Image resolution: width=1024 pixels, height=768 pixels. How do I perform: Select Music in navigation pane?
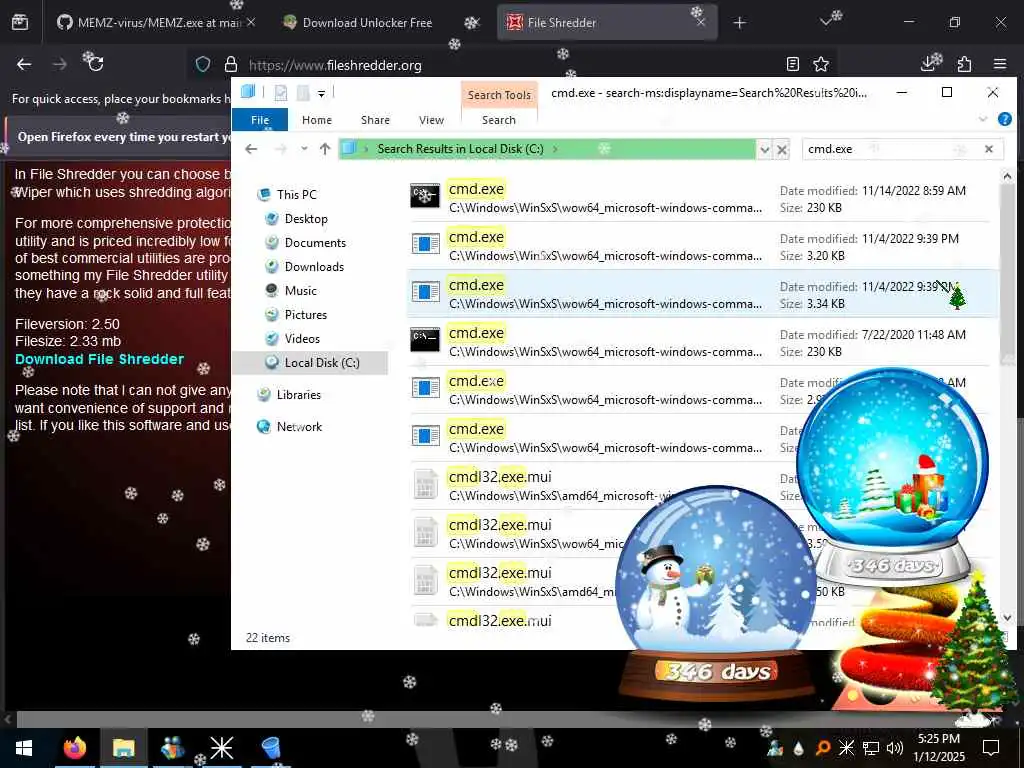300,291
